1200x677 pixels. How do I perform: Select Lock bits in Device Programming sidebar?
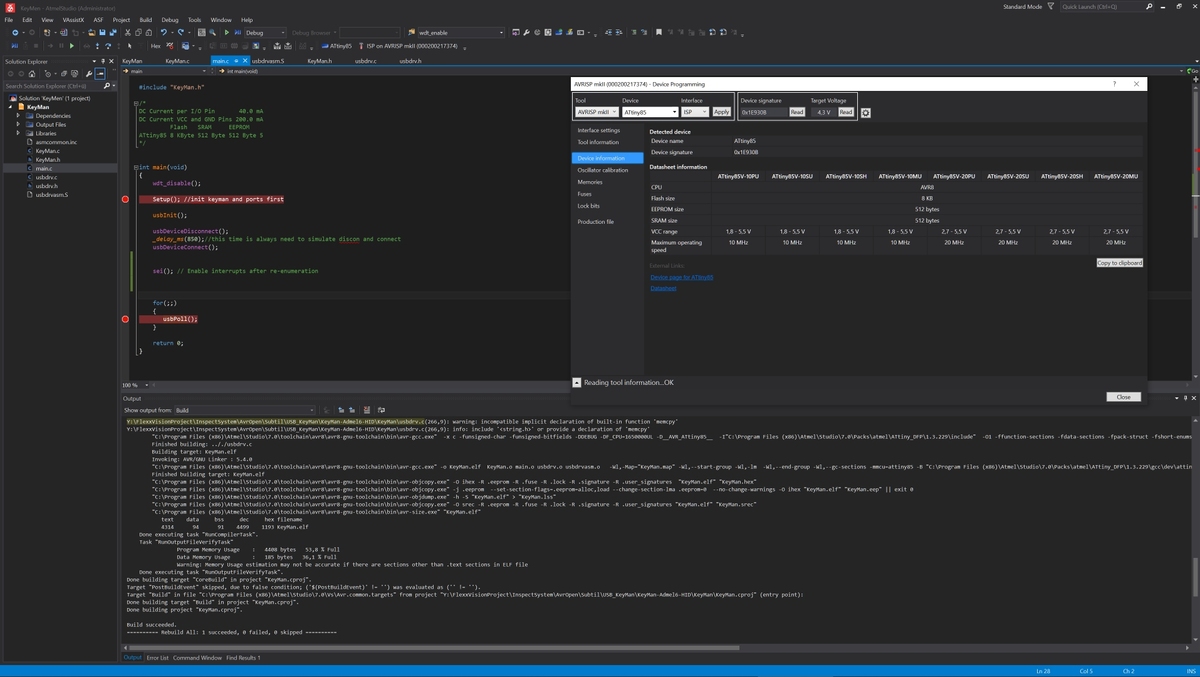tap(588, 206)
